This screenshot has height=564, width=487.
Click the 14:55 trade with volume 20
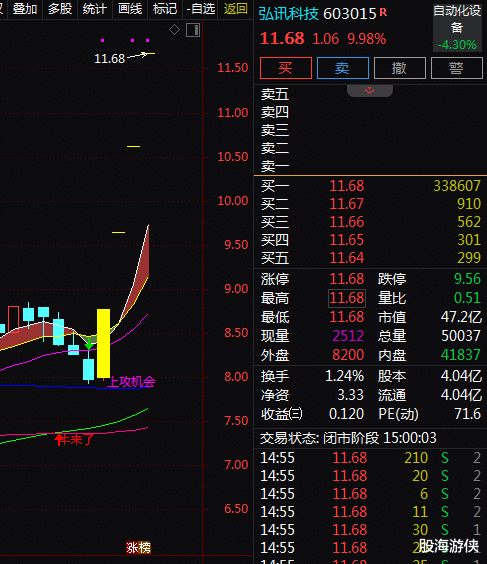[x=370, y=476]
